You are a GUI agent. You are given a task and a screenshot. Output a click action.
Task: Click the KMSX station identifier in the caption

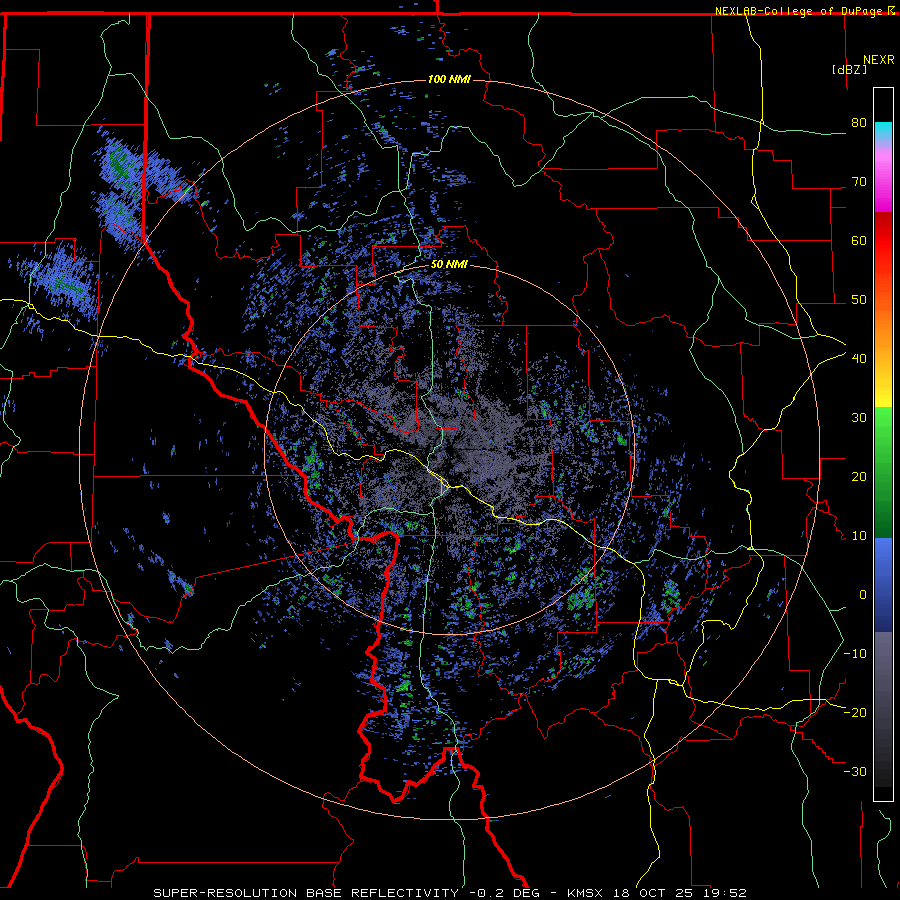(585, 893)
